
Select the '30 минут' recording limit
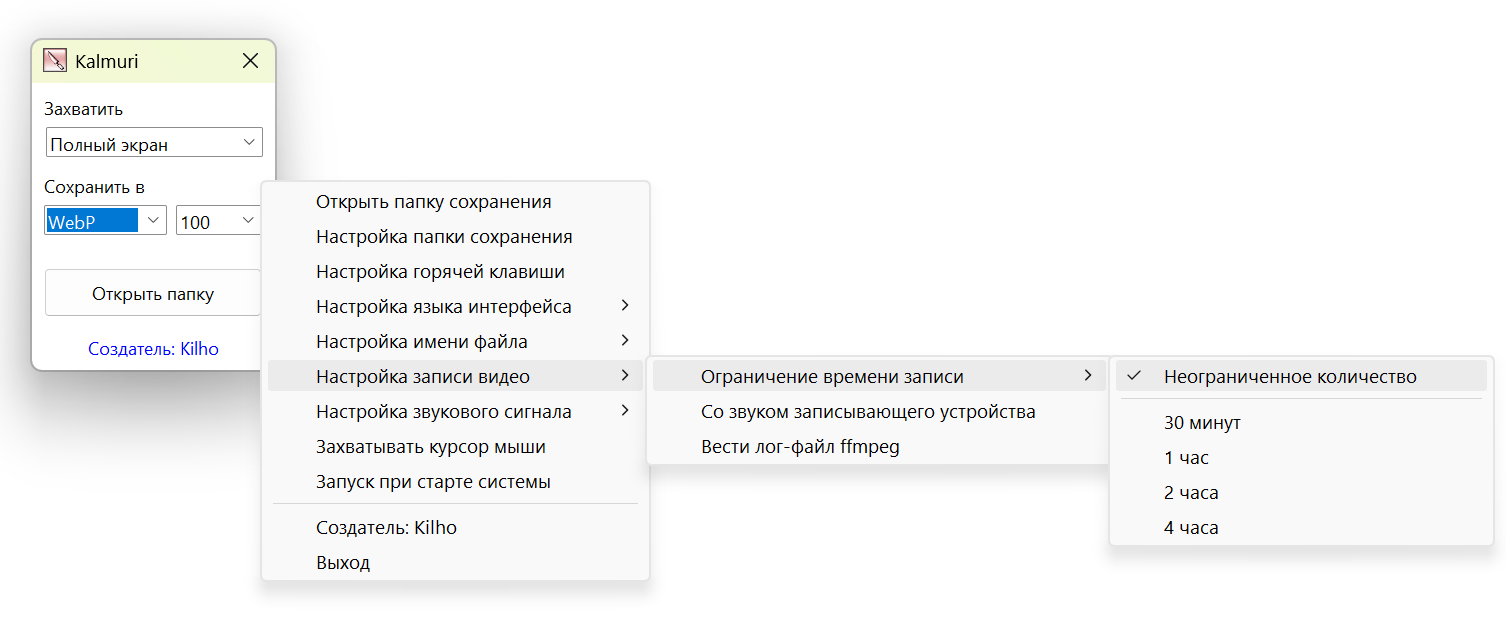click(1202, 423)
